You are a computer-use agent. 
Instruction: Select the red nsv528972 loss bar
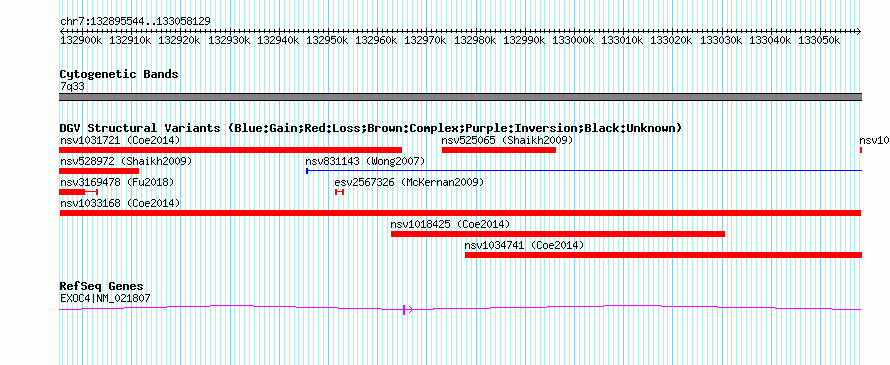pyautogui.click(x=99, y=171)
